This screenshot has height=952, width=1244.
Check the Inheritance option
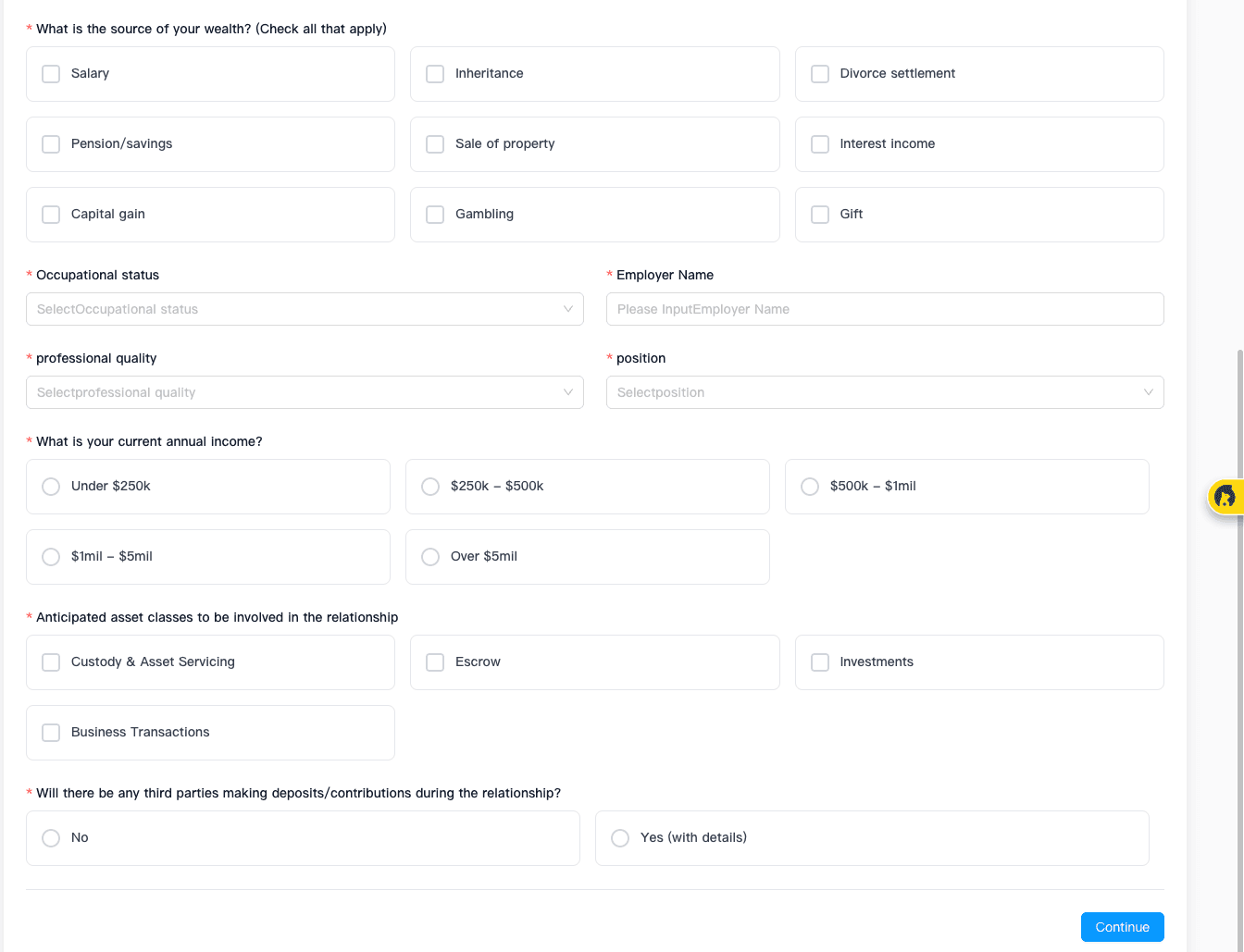coord(435,74)
